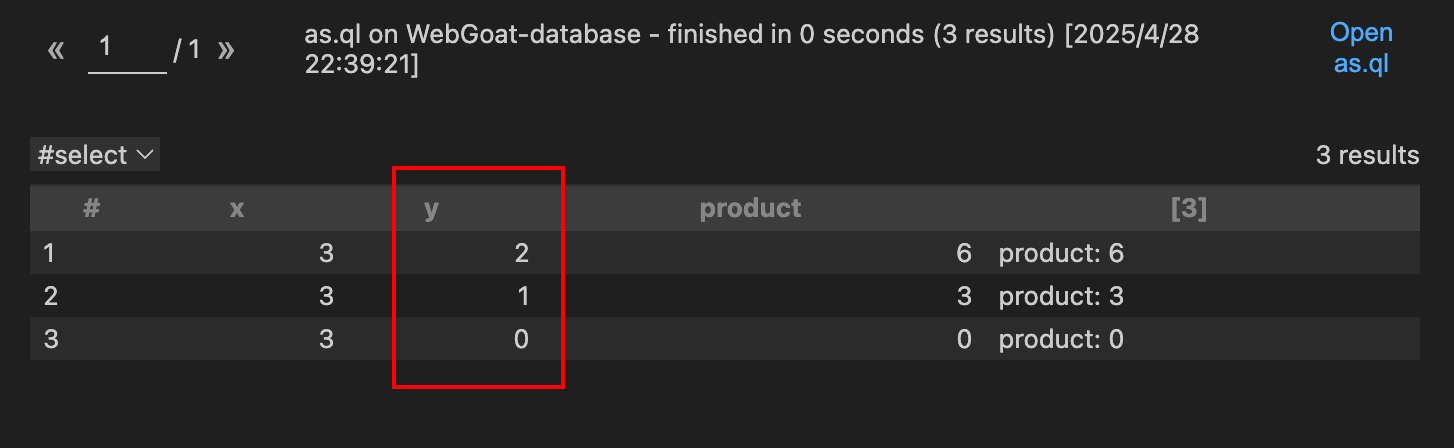Sort by the x column header
Screen dimensions: 1454x448
click(237, 209)
